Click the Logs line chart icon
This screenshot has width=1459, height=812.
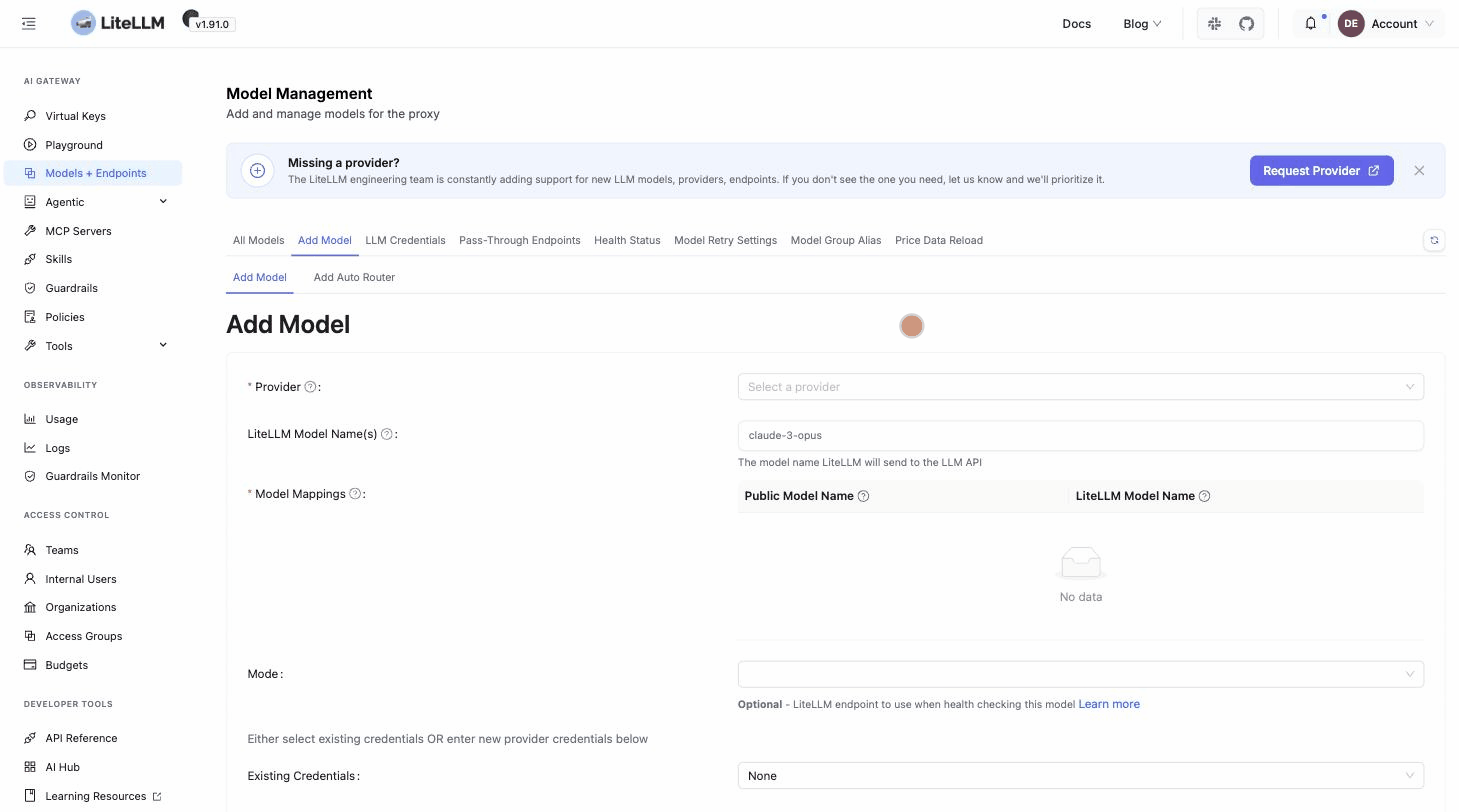click(30, 448)
